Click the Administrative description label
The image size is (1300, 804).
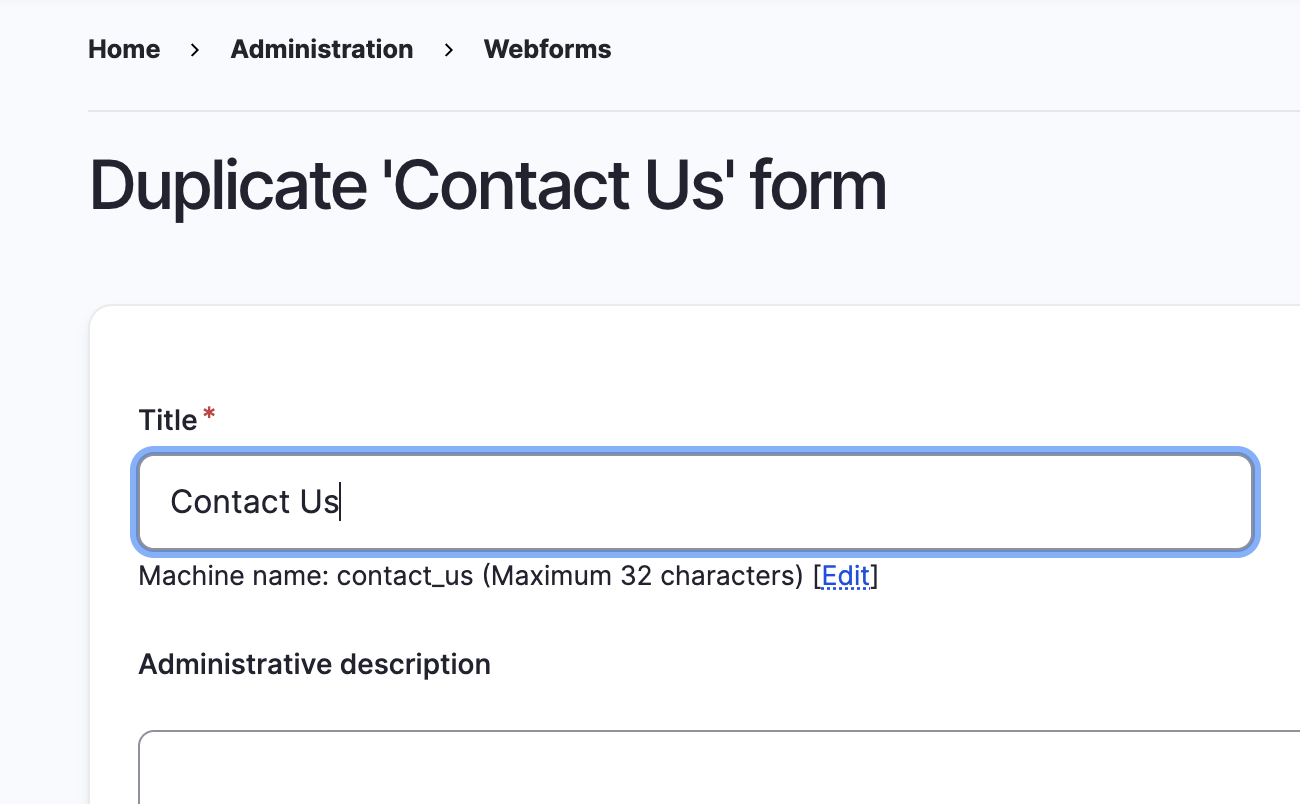314,664
